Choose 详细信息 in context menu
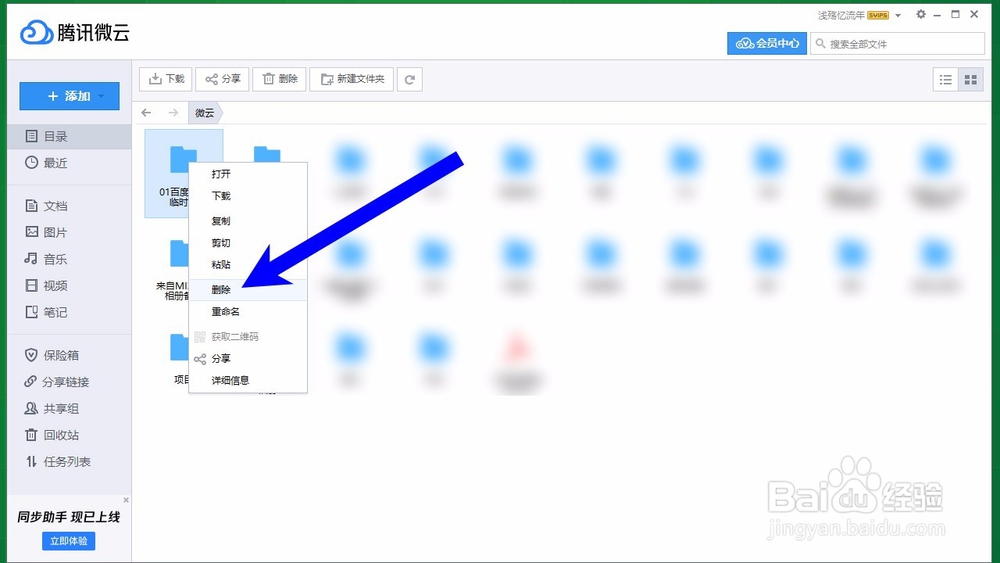The image size is (1000, 563). 248,380
